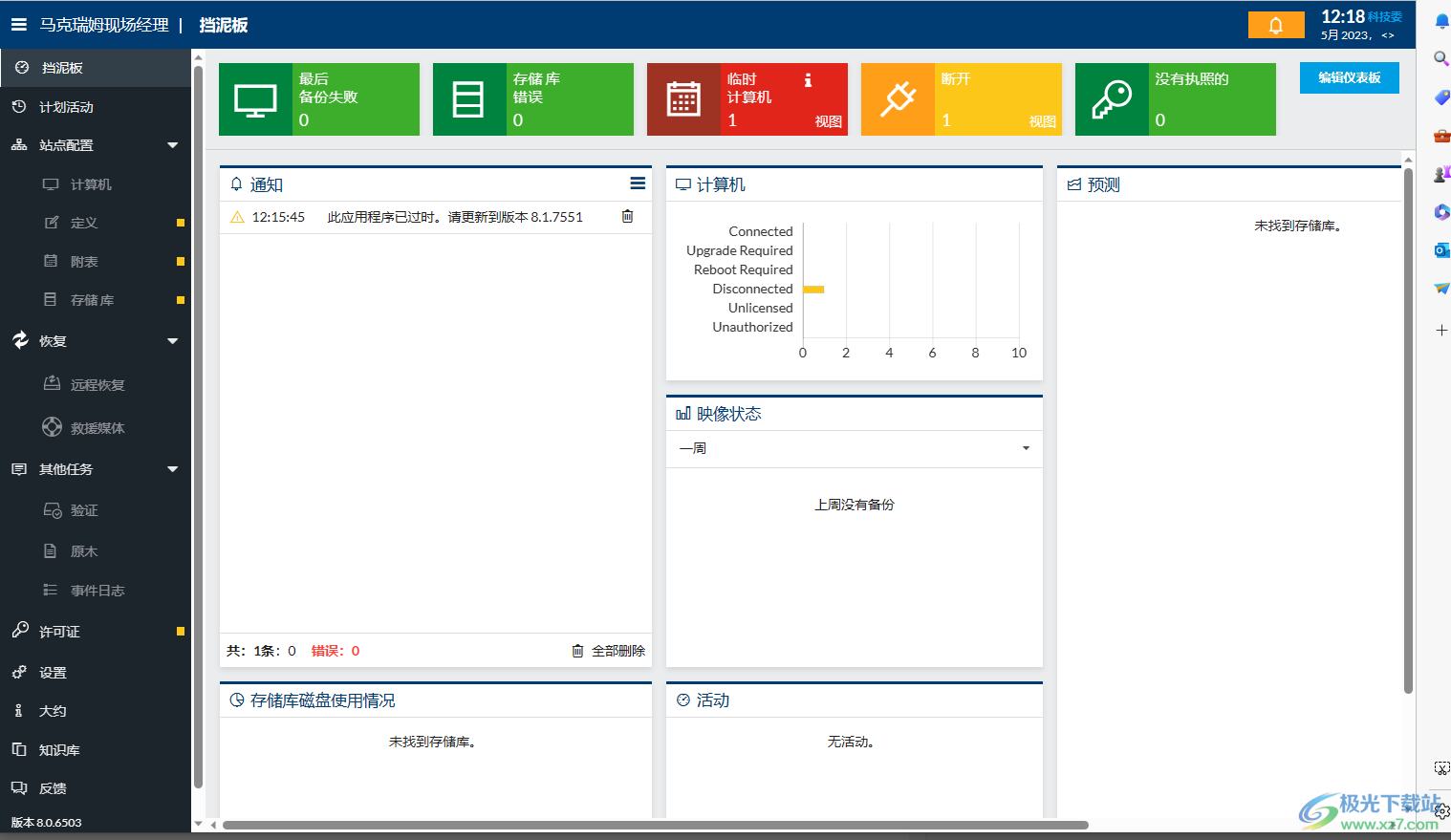Click the browser sidebar plus icon

1441,330
